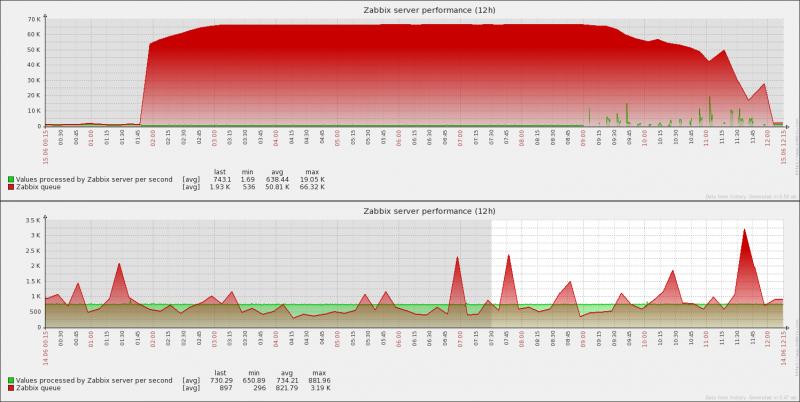Click the '30 K' y-axis label
Screen dimensions: 800x402
point(34,81)
